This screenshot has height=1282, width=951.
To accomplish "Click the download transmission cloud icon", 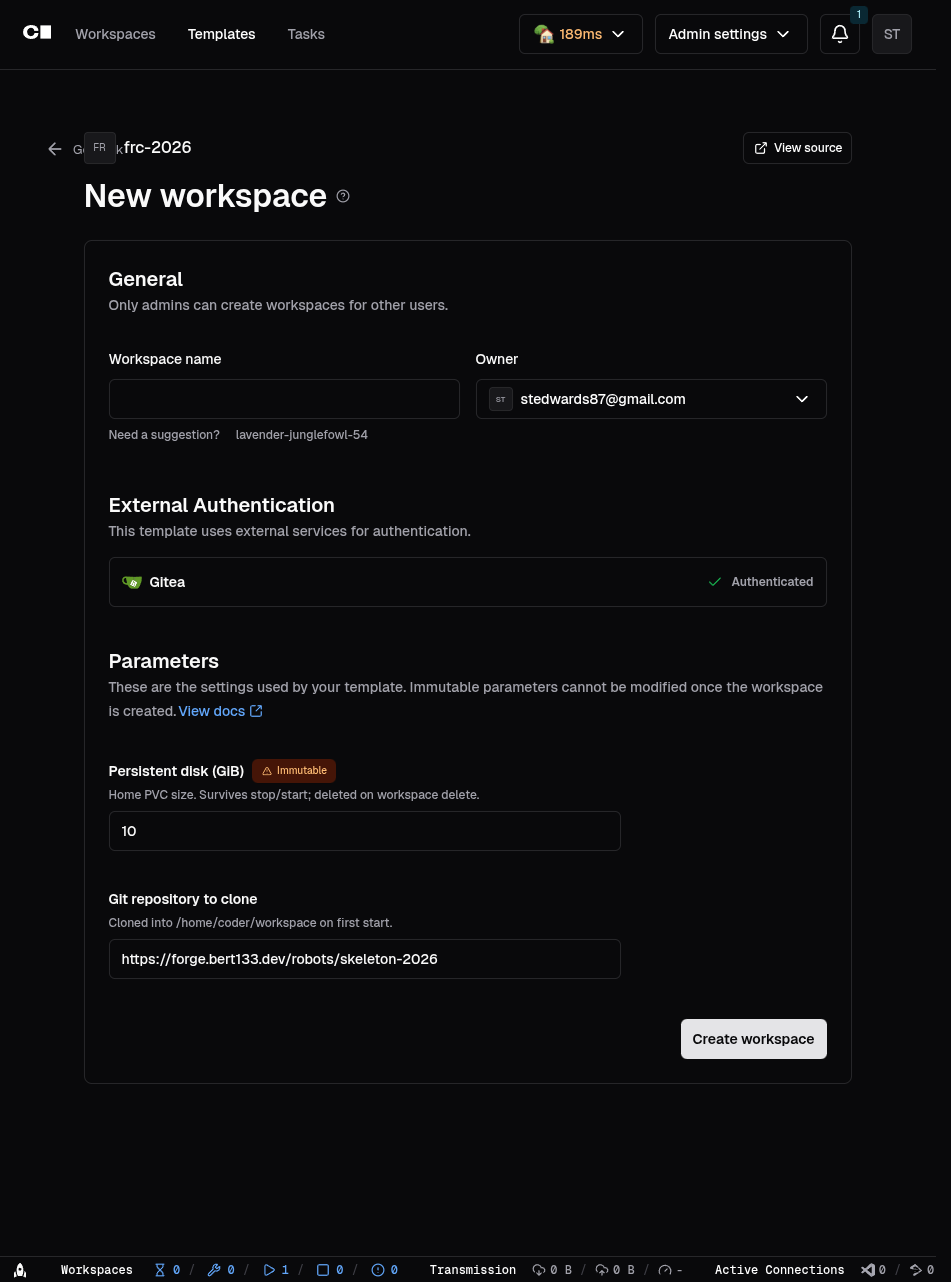I will [539, 1270].
